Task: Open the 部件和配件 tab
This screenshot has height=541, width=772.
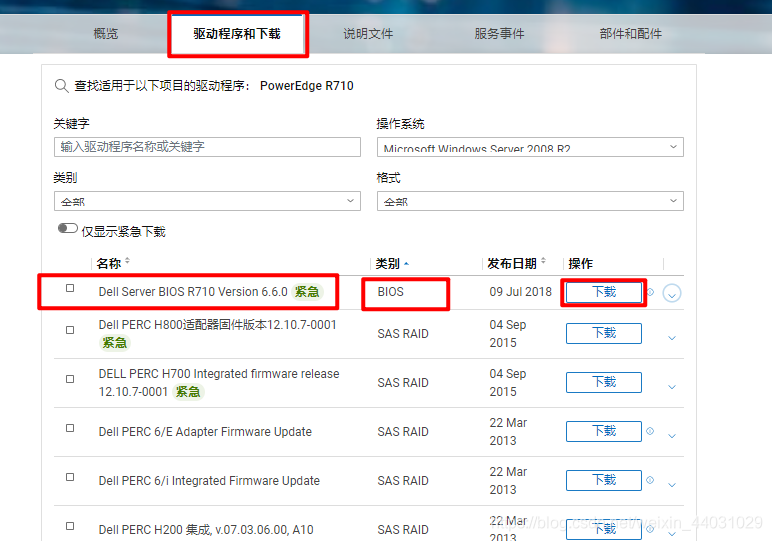Action: [x=631, y=34]
